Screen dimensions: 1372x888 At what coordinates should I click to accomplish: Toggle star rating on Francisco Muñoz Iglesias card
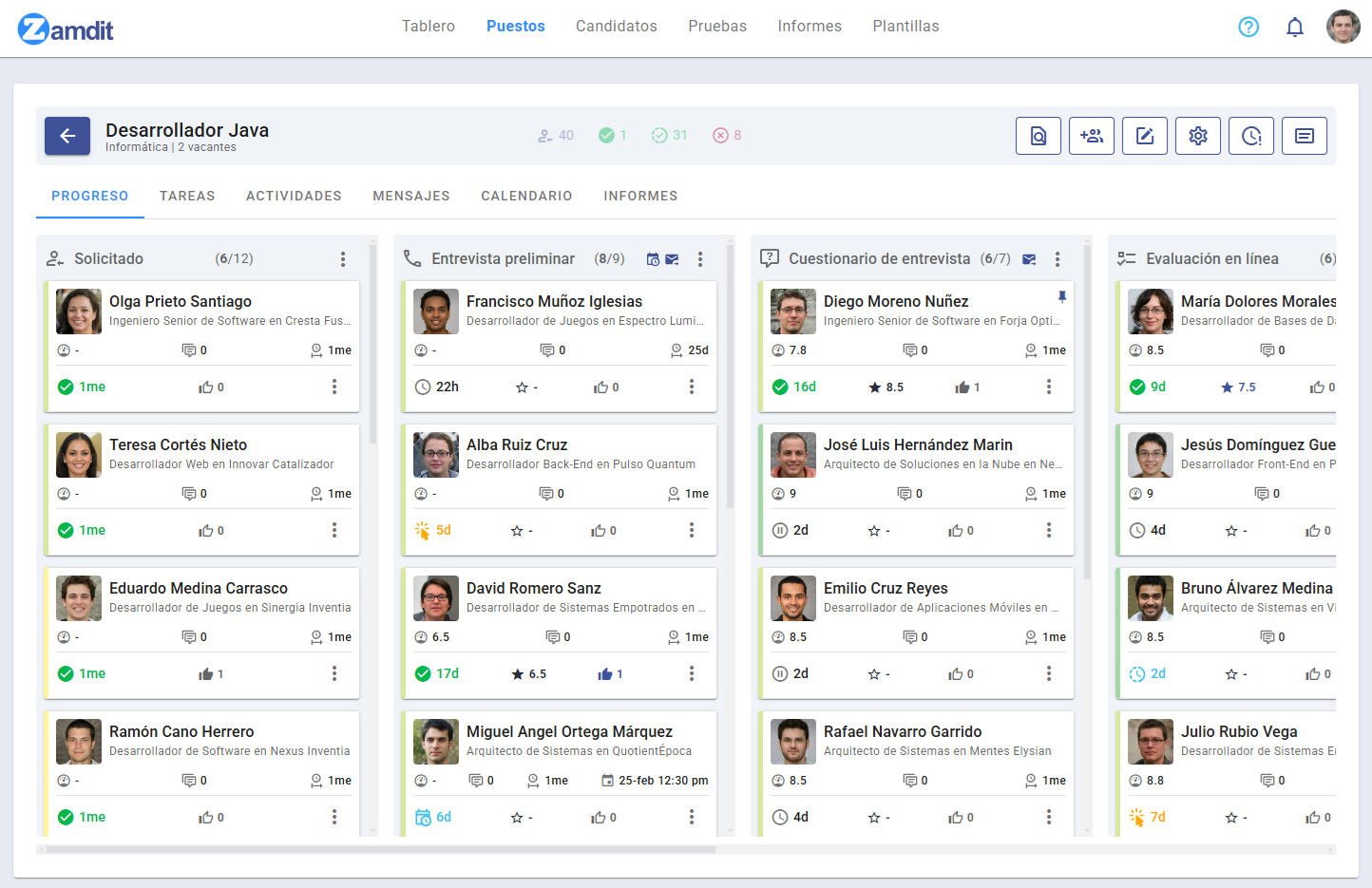522,387
